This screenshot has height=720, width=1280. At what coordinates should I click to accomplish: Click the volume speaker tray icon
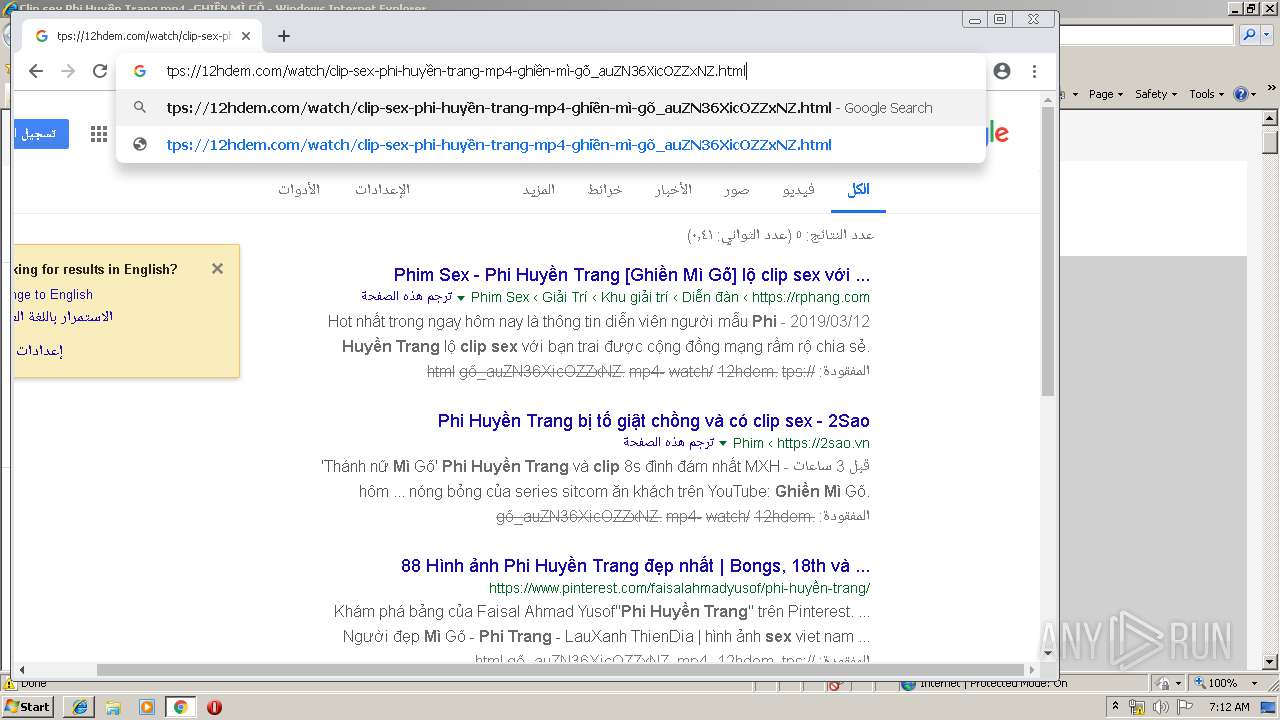pyautogui.click(x=1161, y=707)
